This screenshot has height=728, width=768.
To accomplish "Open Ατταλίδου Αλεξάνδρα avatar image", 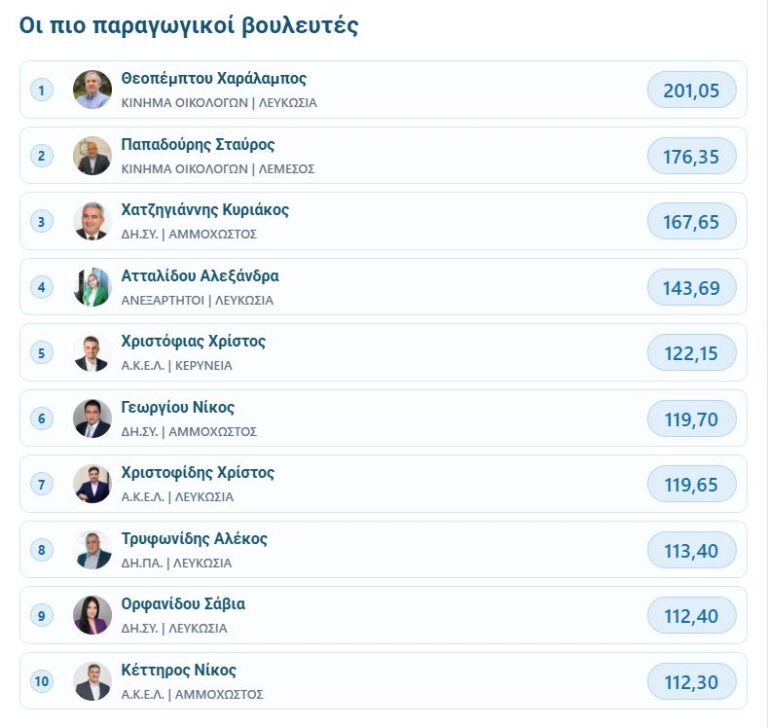I will pos(92,287).
